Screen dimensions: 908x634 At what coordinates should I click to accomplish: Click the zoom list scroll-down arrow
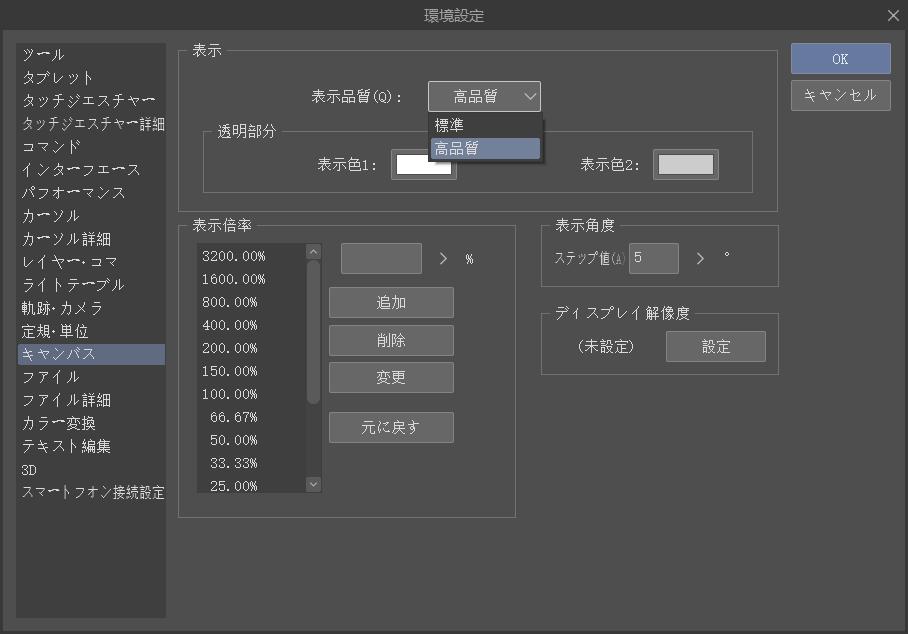point(313,484)
